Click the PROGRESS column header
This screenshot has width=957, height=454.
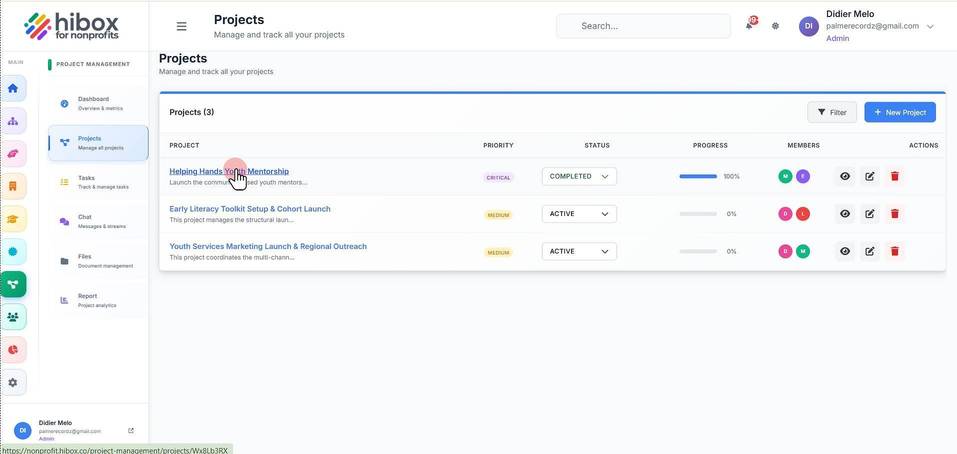coord(710,145)
